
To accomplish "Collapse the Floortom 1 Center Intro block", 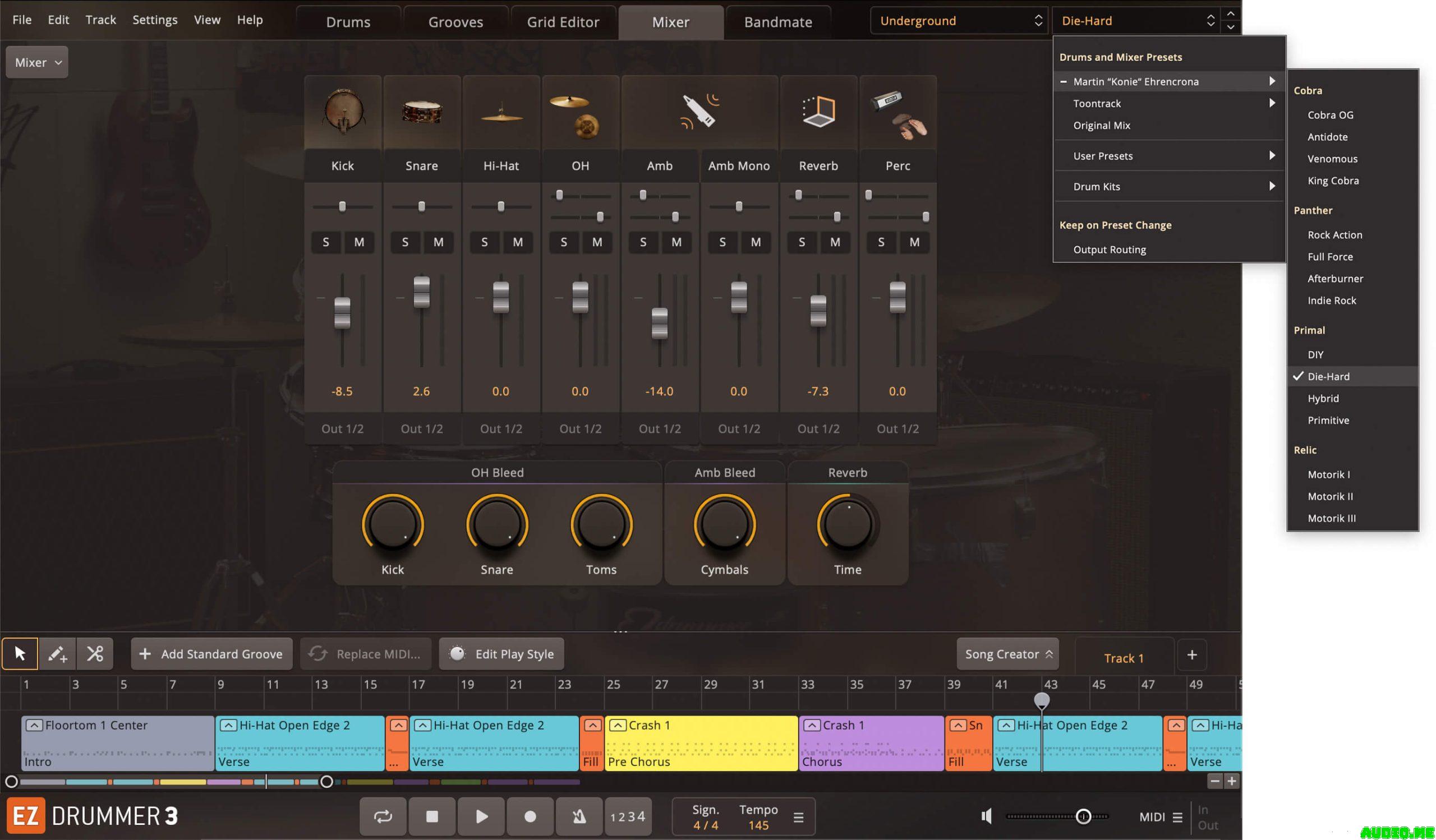I will [34, 726].
